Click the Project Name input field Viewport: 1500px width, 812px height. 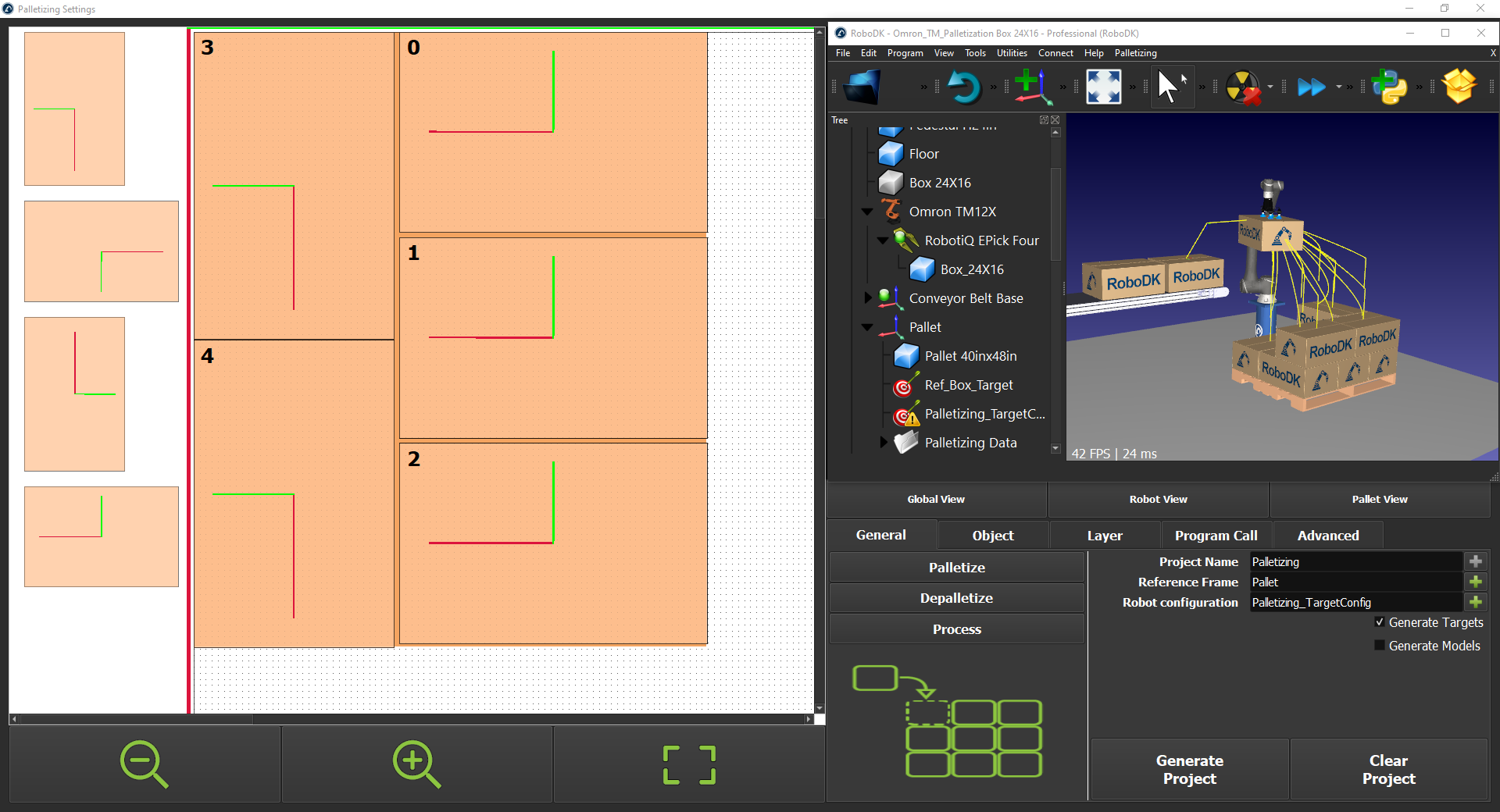(x=1355, y=562)
